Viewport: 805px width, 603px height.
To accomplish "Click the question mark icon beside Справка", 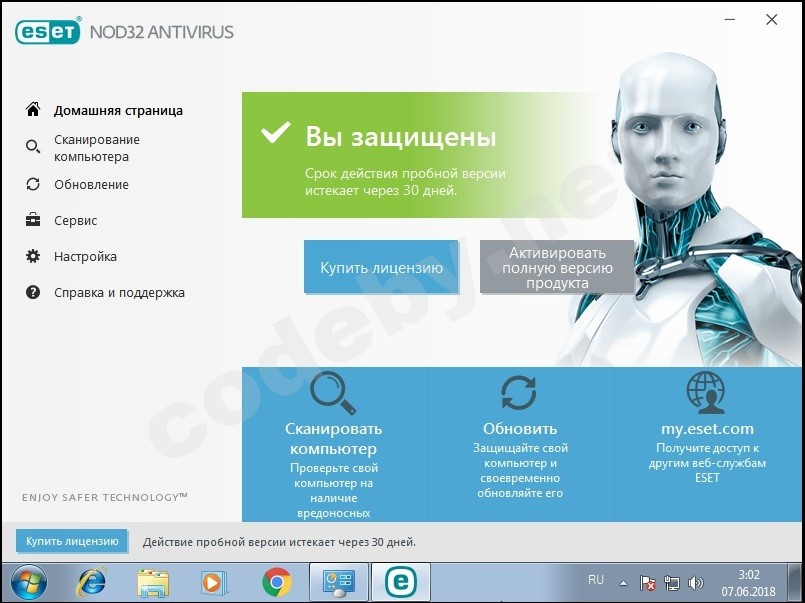I will (33, 293).
